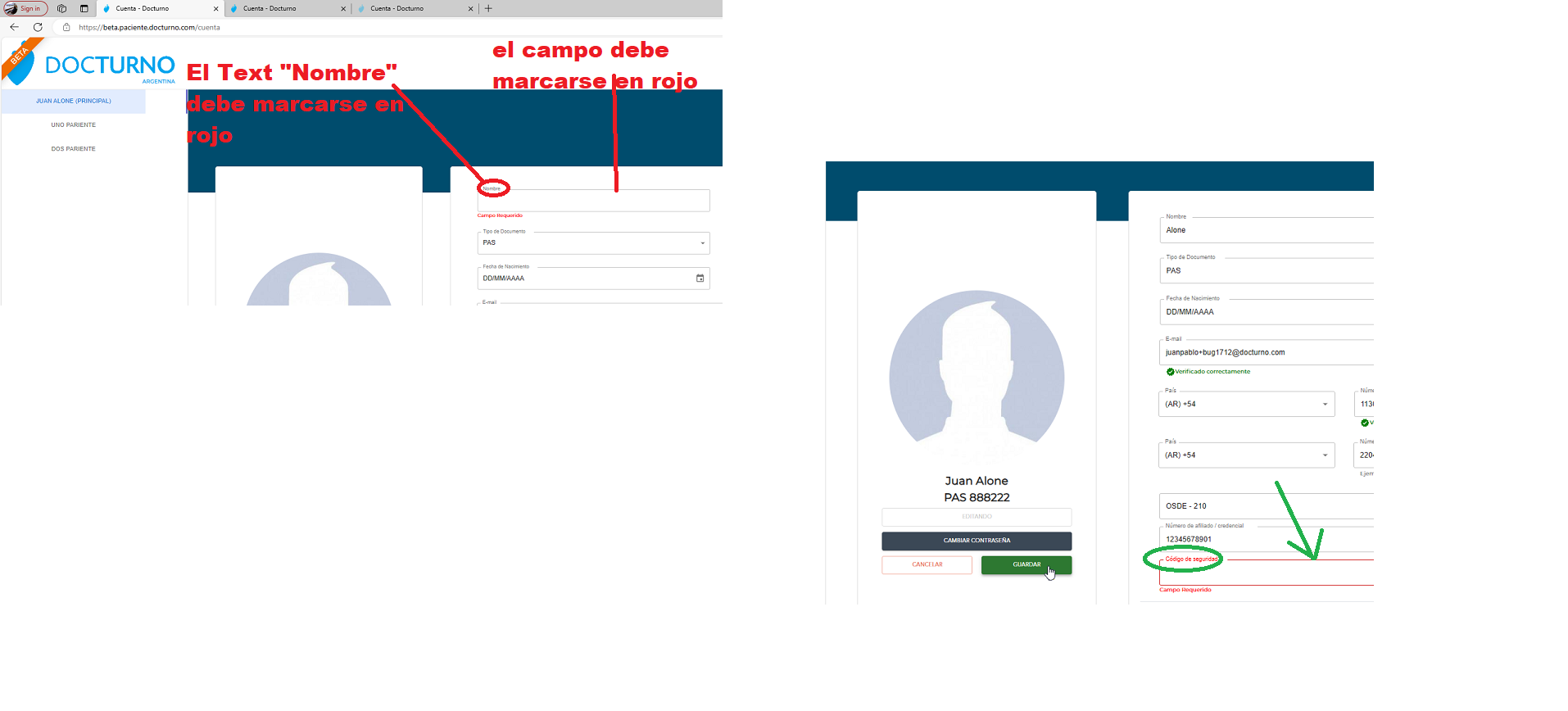The height and width of the screenshot is (711, 1568).
Task: Open the first País (AR) +54 dropdown
Action: pyautogui.click(x=1246, y=404)
